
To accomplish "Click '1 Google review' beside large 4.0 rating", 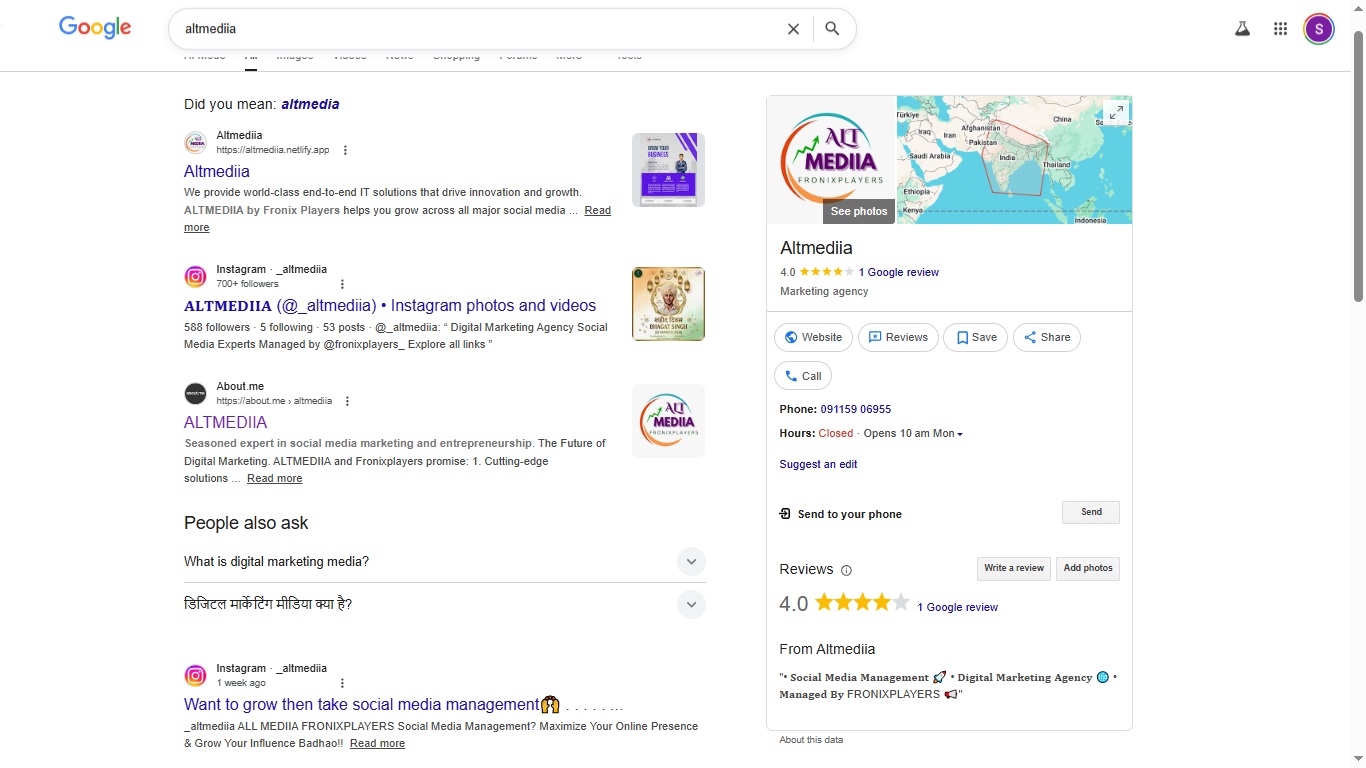I will point(957,607).
